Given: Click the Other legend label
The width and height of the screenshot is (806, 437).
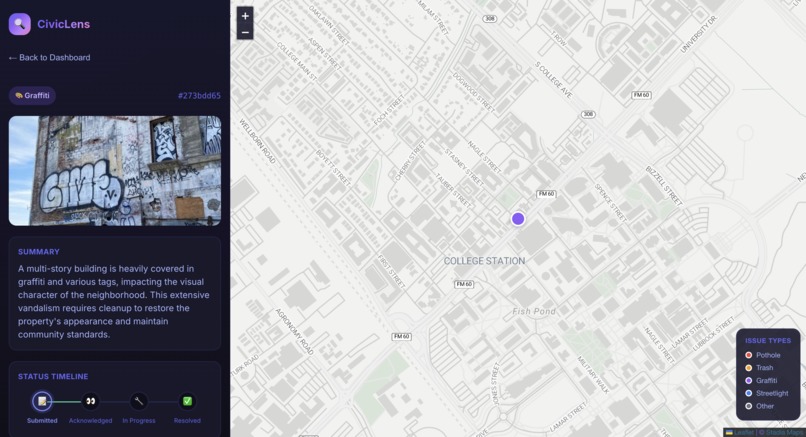Looking at the screenshot, I should point(765,406).
